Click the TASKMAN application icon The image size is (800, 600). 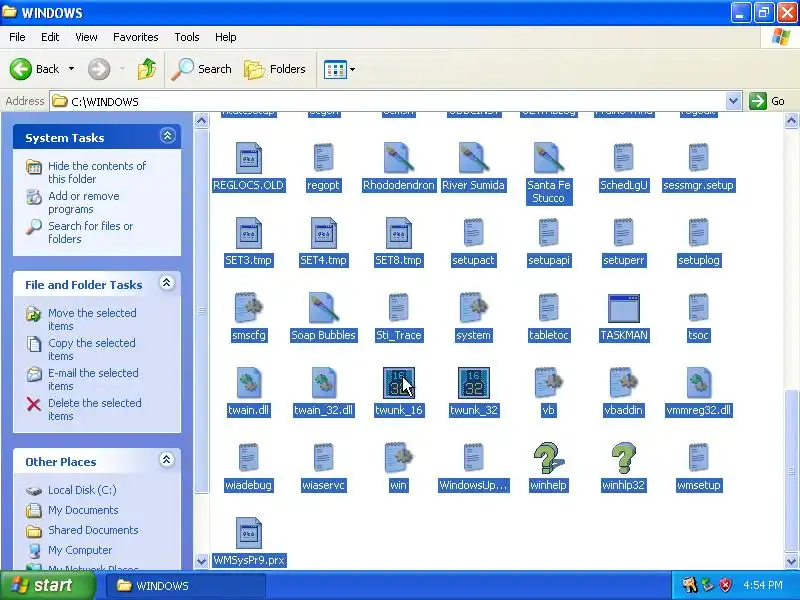(623, 308)
